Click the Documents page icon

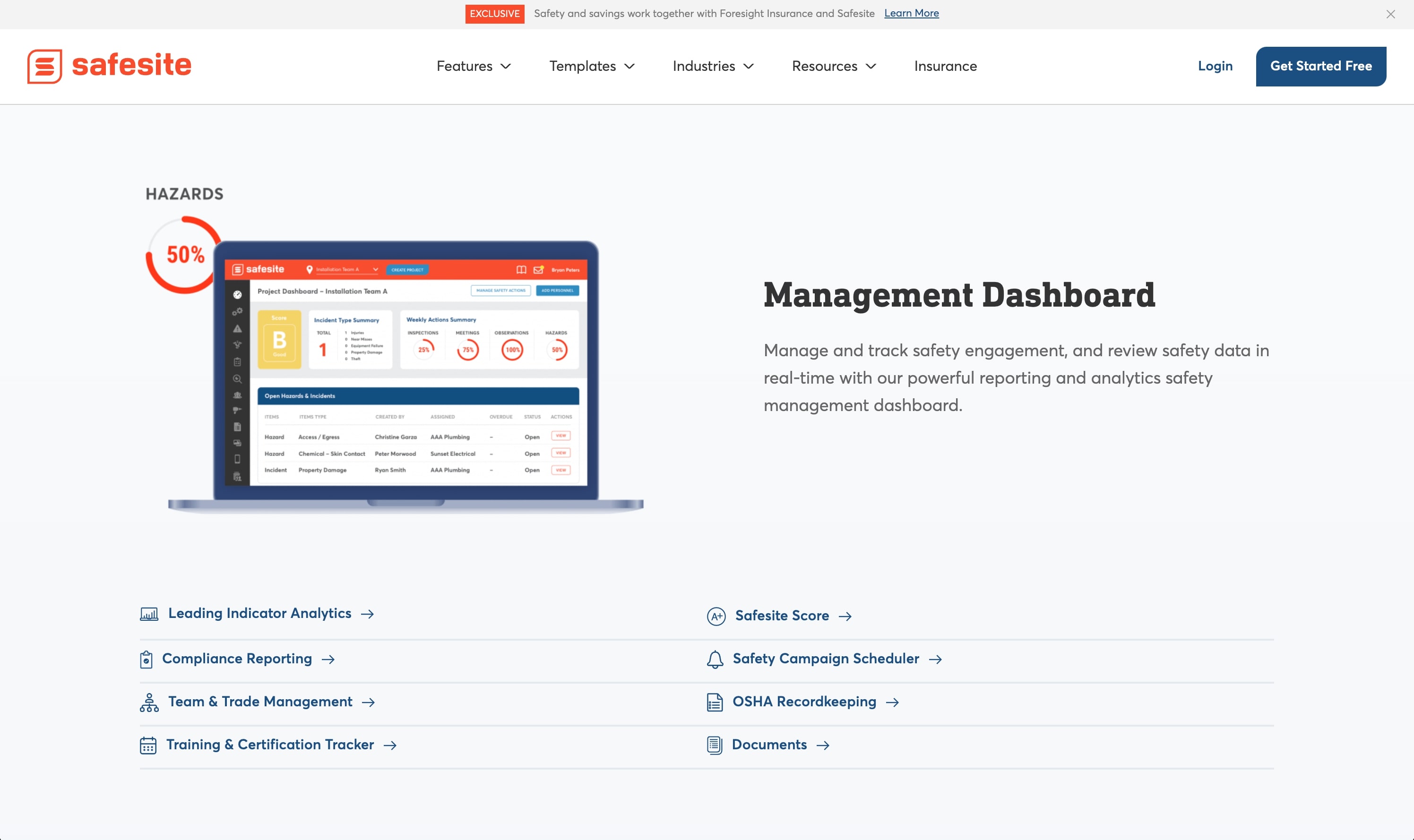pos(715,745)
